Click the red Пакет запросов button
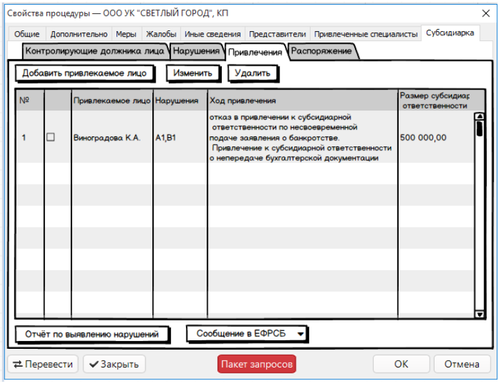The image size is (500, 382). coord(257,364)
